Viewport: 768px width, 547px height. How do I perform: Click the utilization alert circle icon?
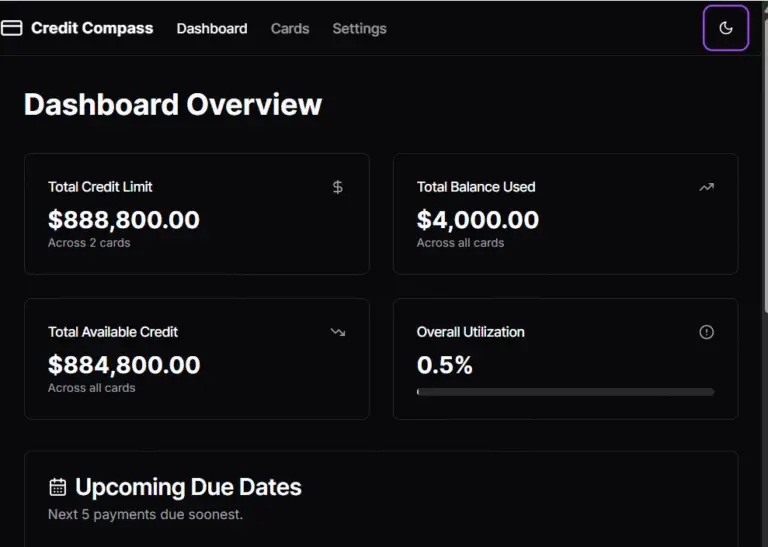pos(706,332)
